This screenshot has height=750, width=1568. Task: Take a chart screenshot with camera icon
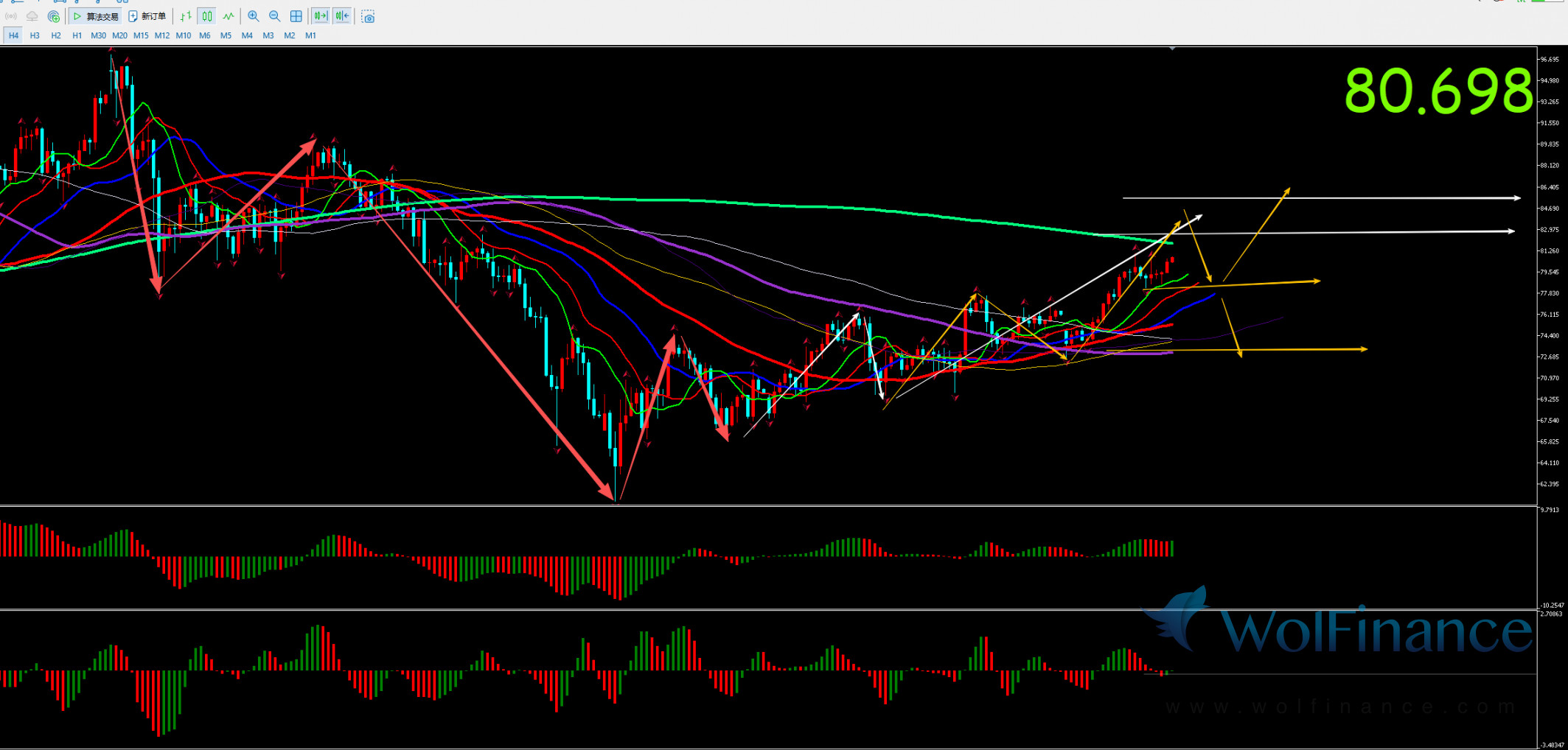[368, 16]
